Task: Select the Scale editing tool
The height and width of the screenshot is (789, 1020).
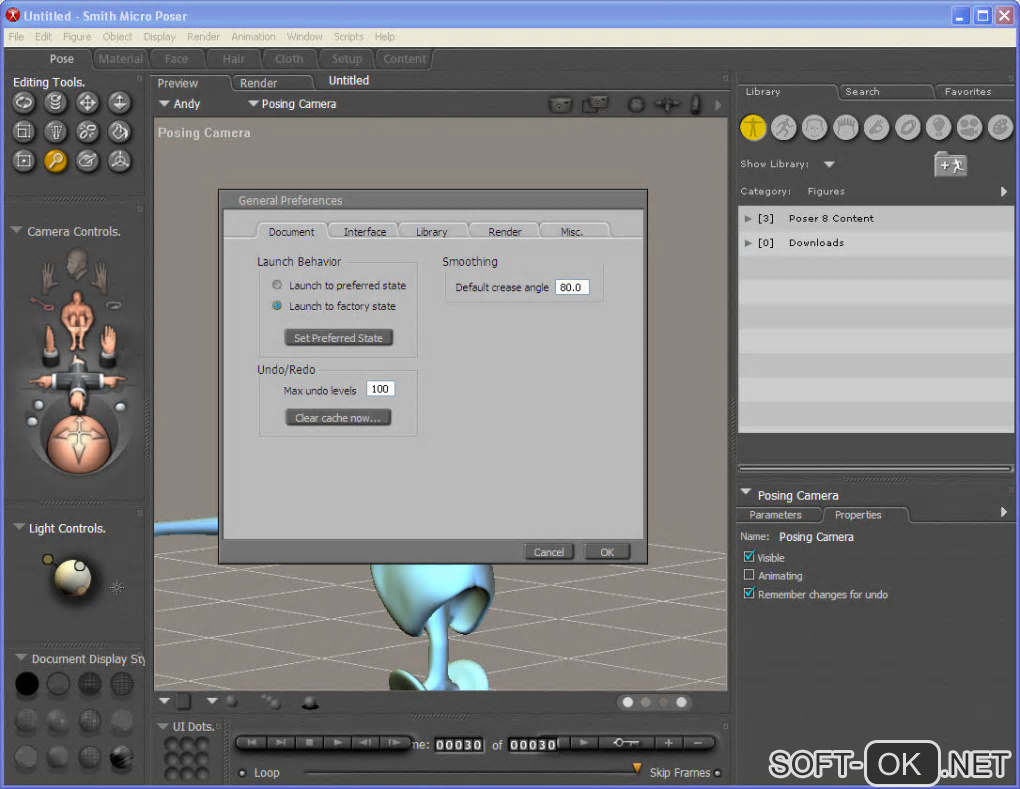Action: pos(24,131)
